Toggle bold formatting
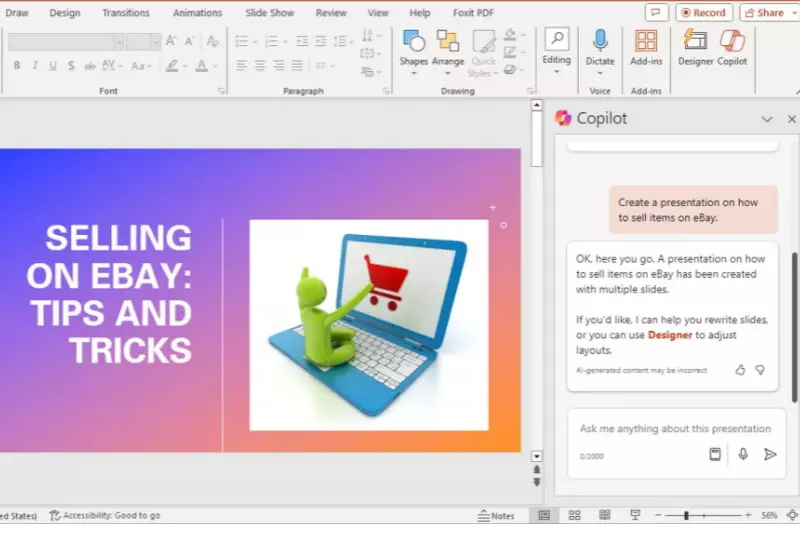The height and width of the screenshot is (533, 800). click(17, 66)
